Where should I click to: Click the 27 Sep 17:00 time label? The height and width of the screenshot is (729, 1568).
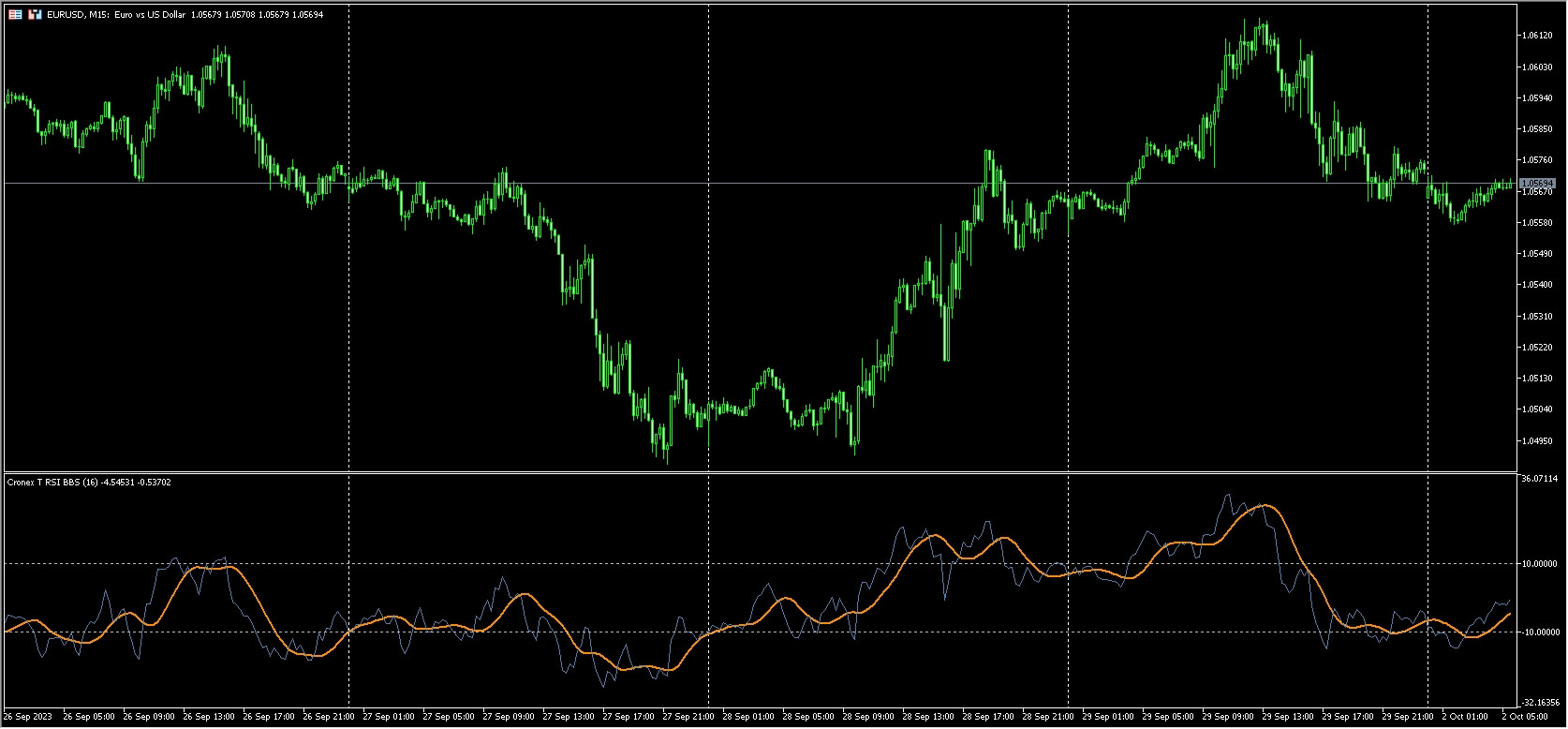[629, 717]
